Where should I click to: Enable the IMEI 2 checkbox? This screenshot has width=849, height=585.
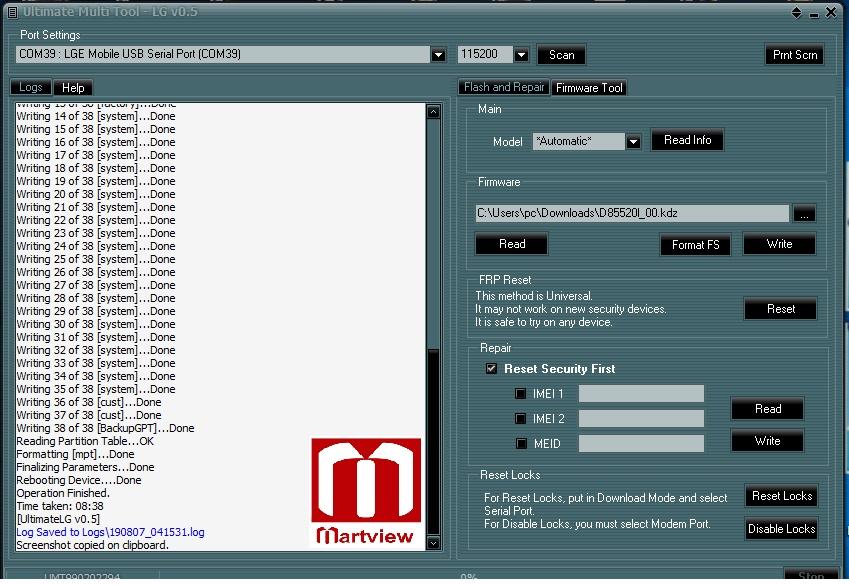[x=520, y=418]
